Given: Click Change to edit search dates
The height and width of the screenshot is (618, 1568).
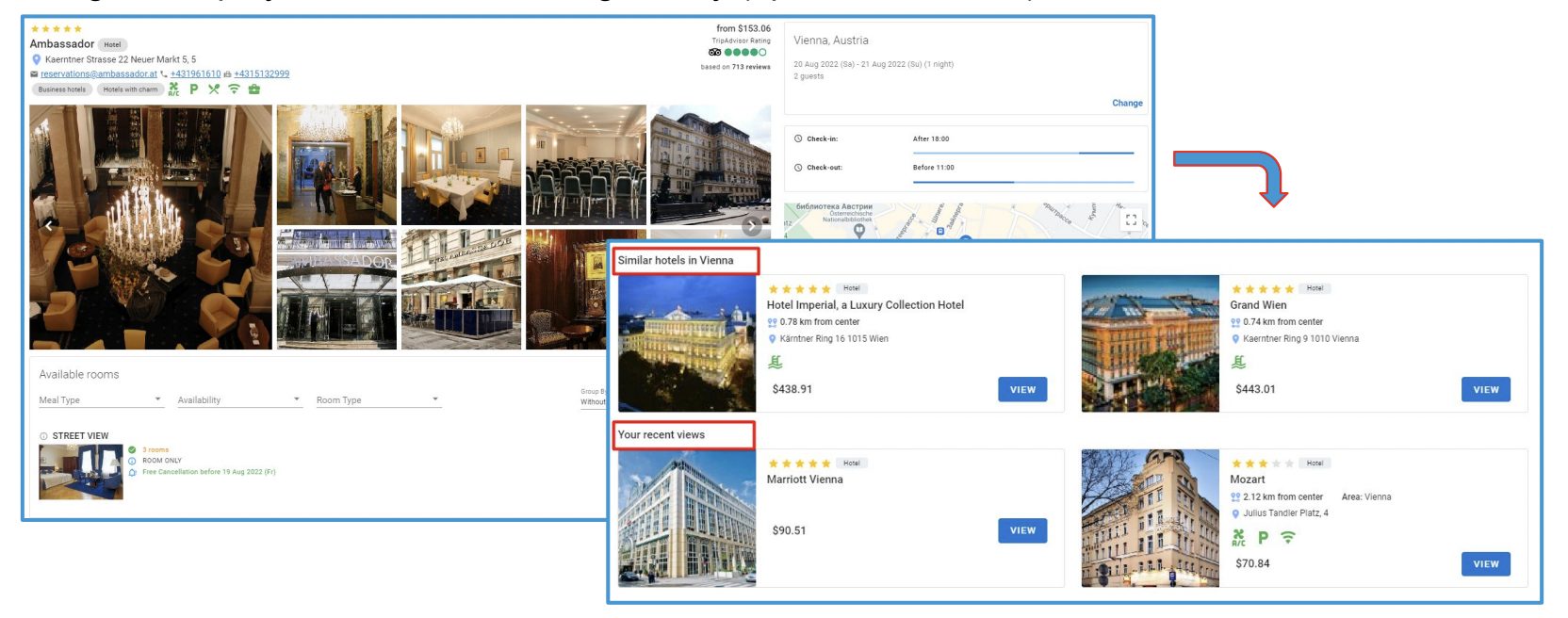Looking at the screenshot, I should click(1127, 104).
